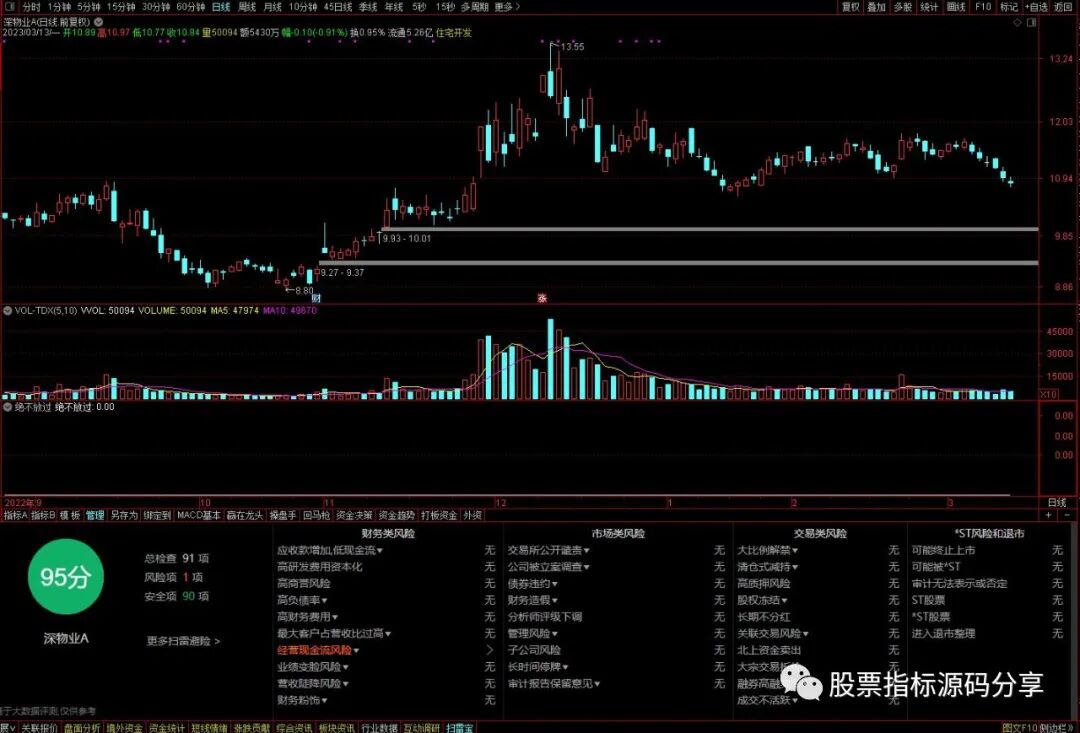Click the 标记 toolbar button

pyautogui.click(x=1008, y=7)
